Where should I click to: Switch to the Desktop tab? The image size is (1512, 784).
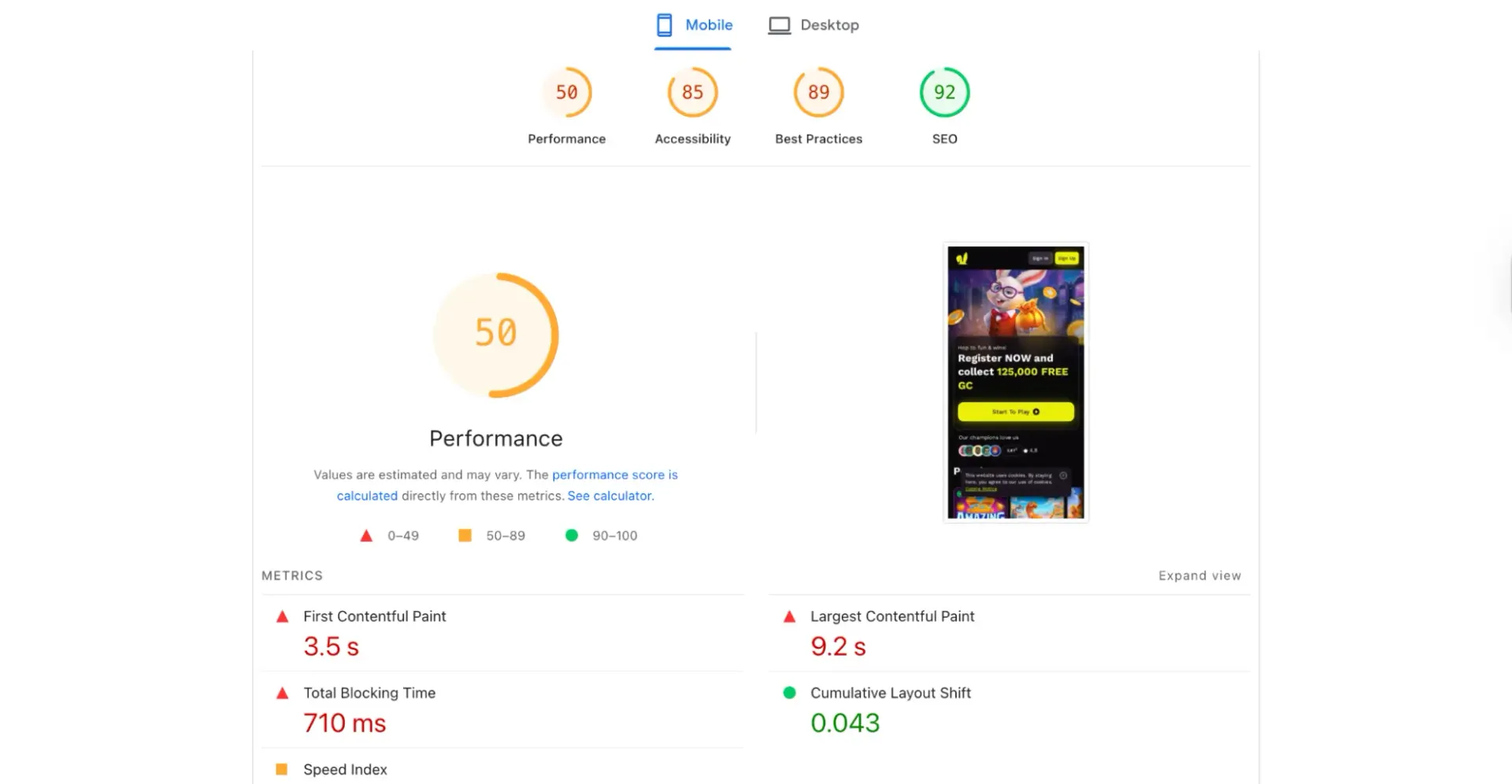pyautogui.click(x=813, y=25)
